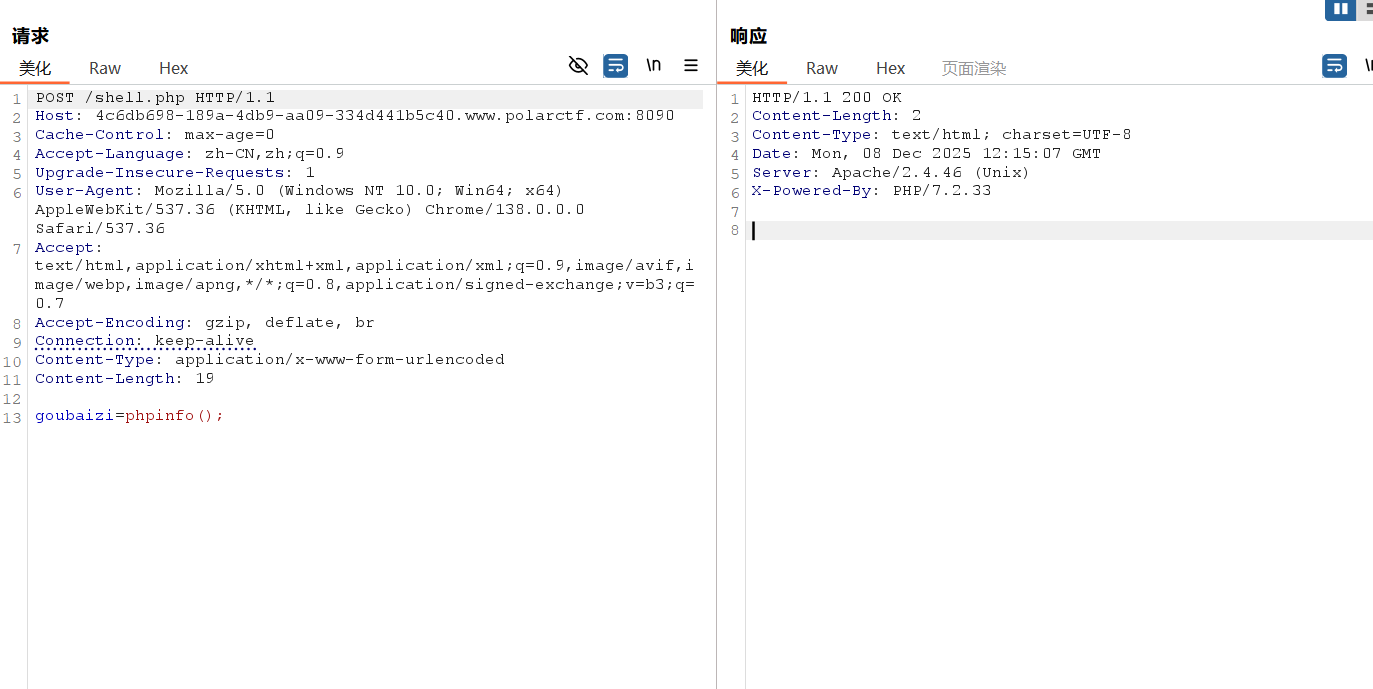Viewport: 1373px width, 689px height.
Task: Switch response to Raw tab
Action: pyautogui.click(x=822, y=68)
